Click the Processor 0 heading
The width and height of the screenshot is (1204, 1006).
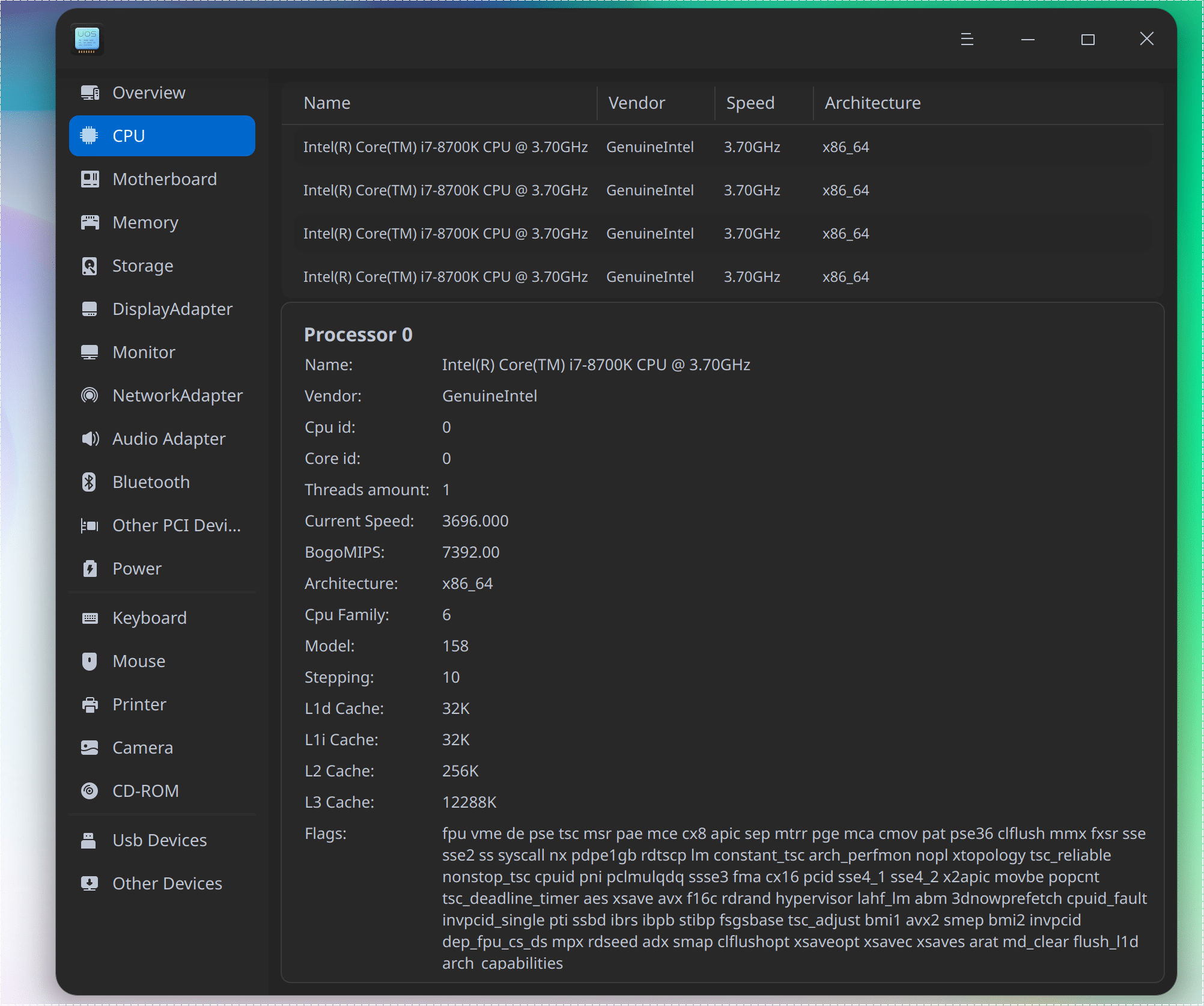click(358, 334)
